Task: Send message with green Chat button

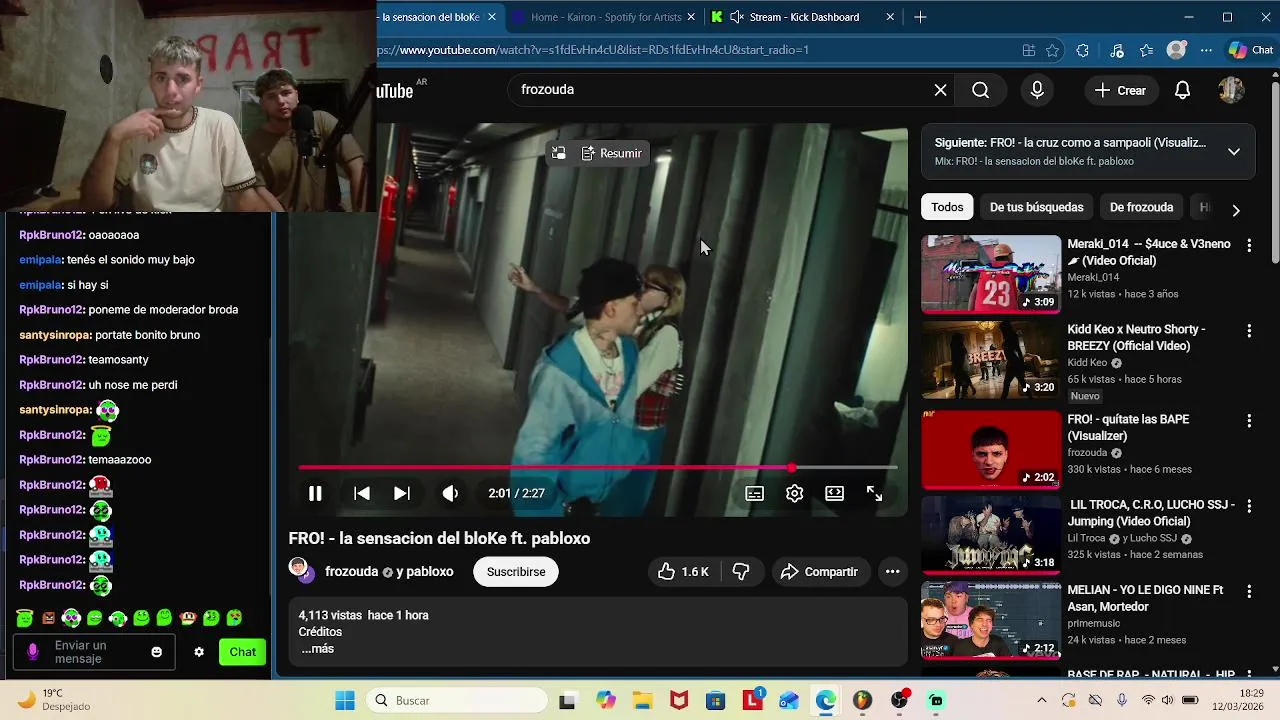Action: pyautogui.click(x=242, y=652)
